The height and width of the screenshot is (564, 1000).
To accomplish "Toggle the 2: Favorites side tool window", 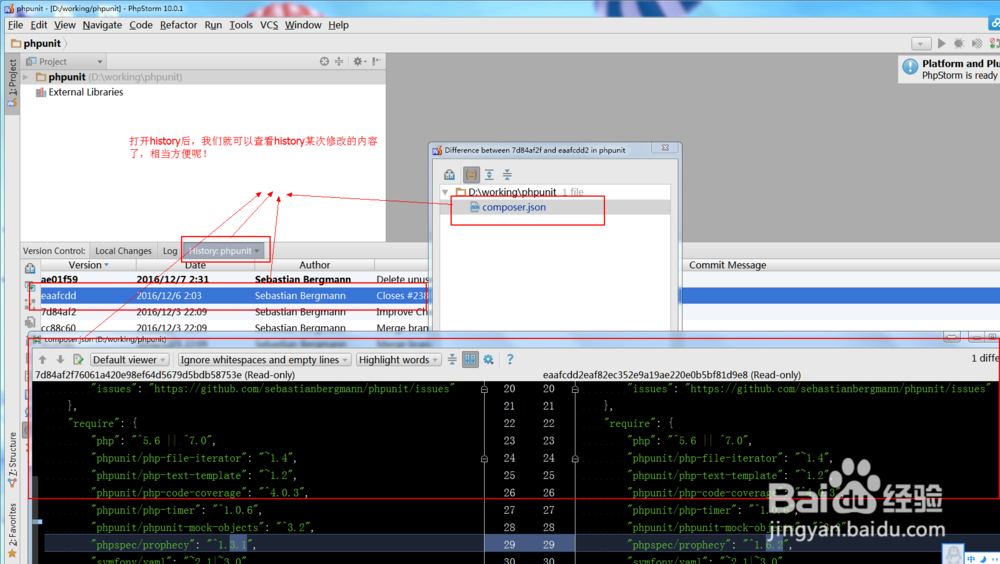I will pyautogui.click(x=12, y=528).
